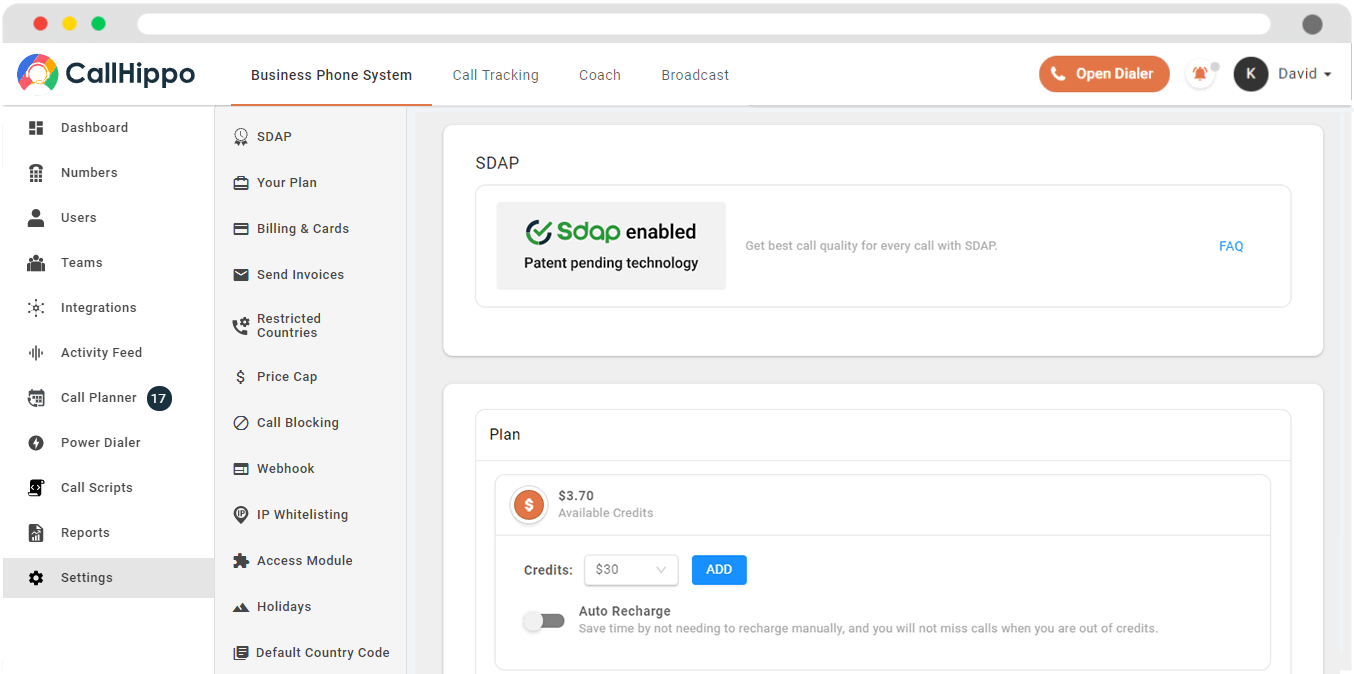Click the Auto Recharge label text
The height and width of the screenshot is (674, 1354).
click(x=625, y=611)
